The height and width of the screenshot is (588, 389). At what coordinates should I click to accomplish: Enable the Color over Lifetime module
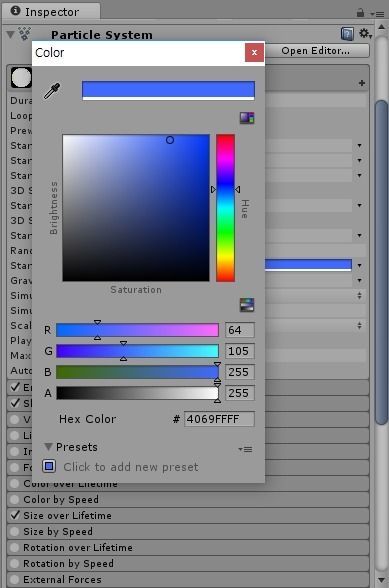15,483
